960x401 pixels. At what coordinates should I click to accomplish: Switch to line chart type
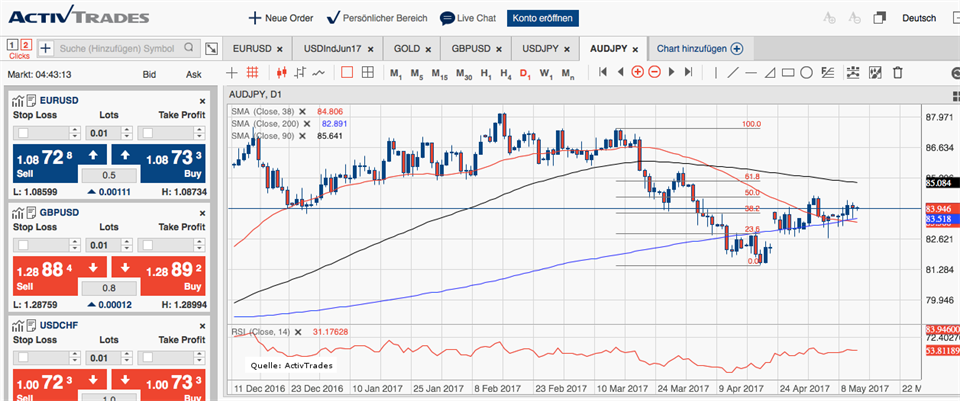tap(318, 73)
